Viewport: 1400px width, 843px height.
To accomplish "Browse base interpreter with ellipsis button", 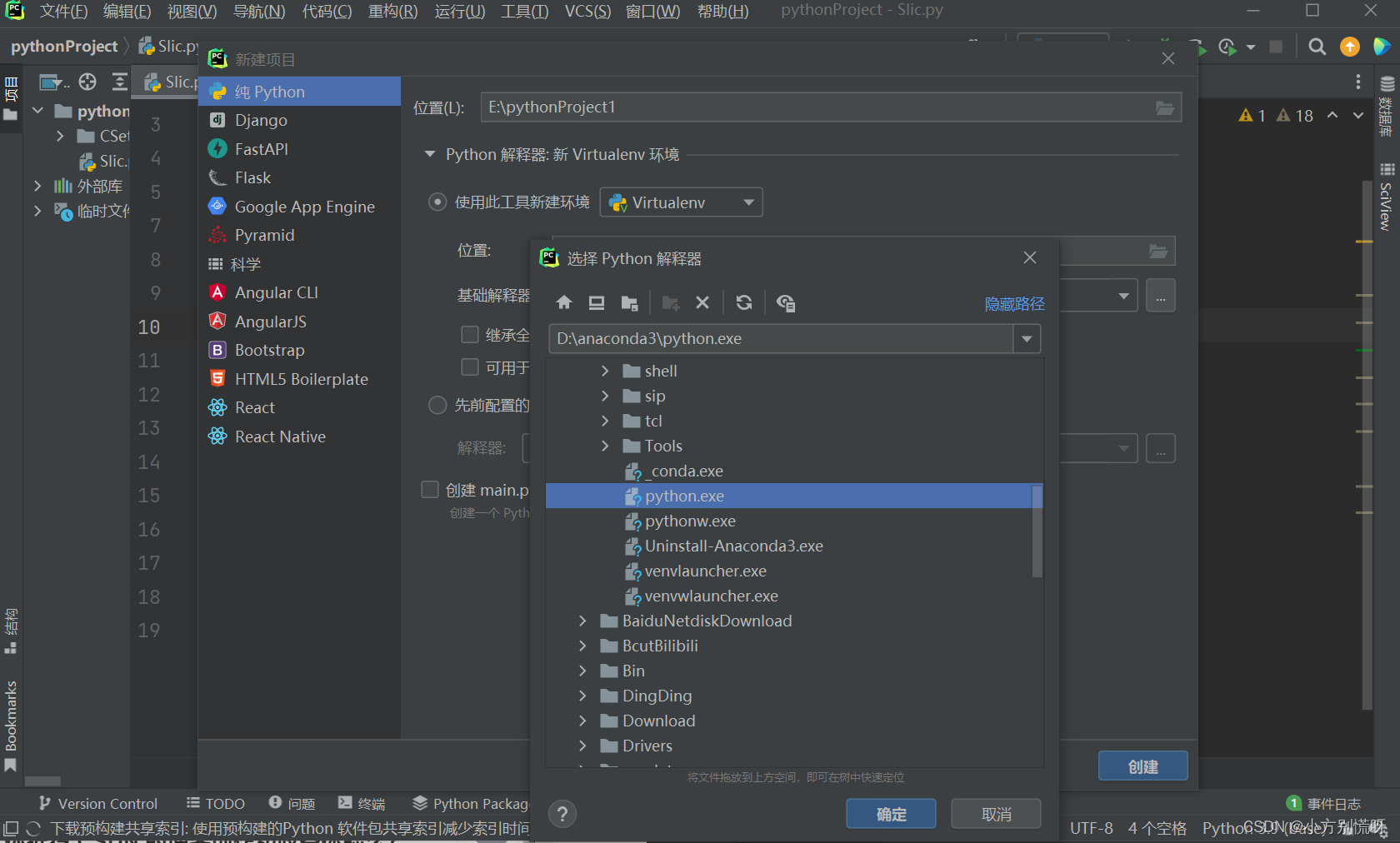I will tap(1161, 296).
